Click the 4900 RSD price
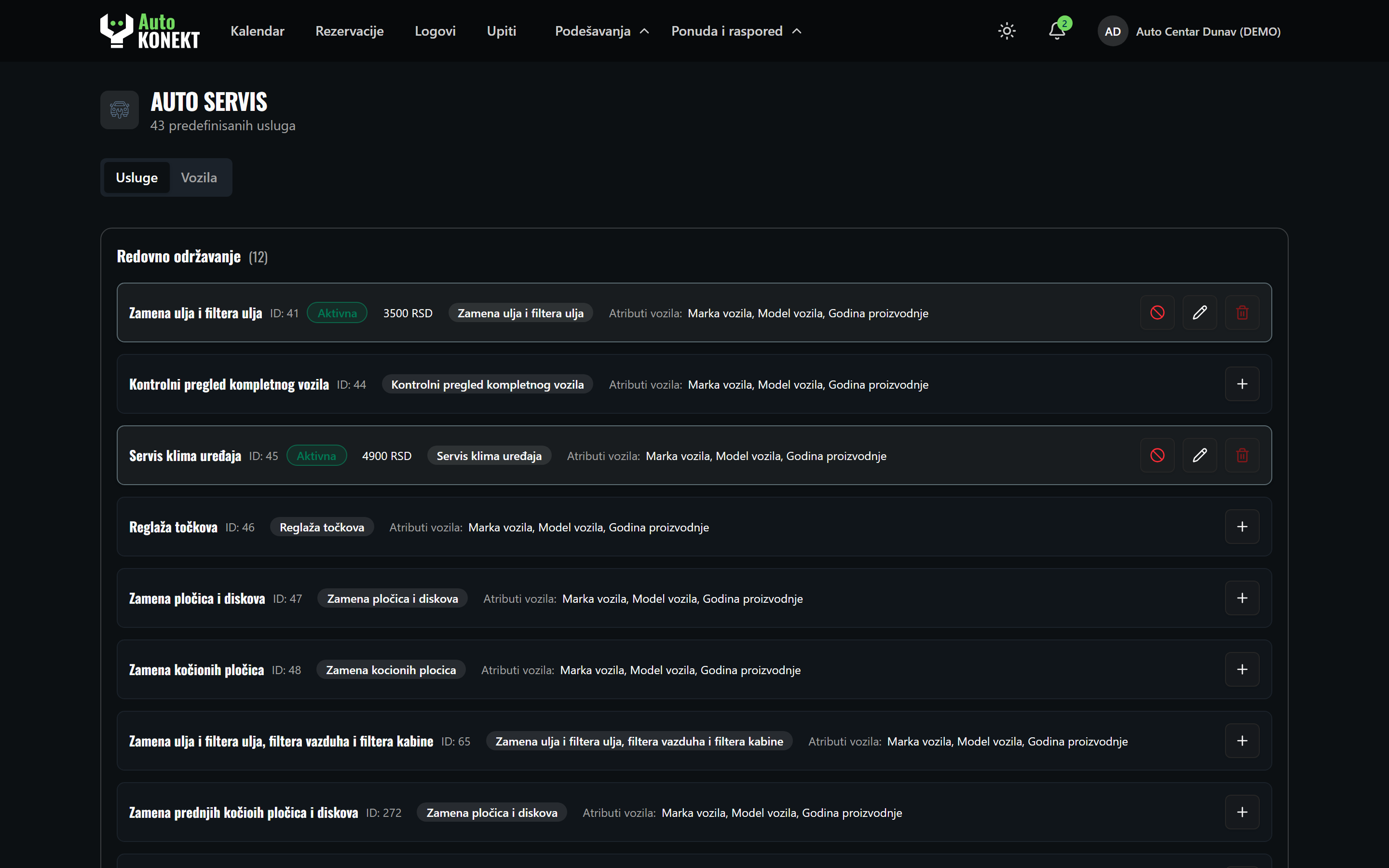This screenshot has height=868, width=1389. pyautogui.click(x=386, y=456)
